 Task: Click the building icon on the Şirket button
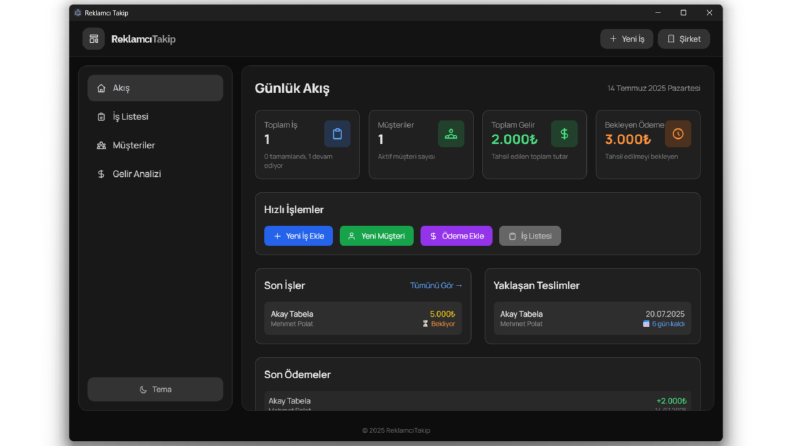671,39
